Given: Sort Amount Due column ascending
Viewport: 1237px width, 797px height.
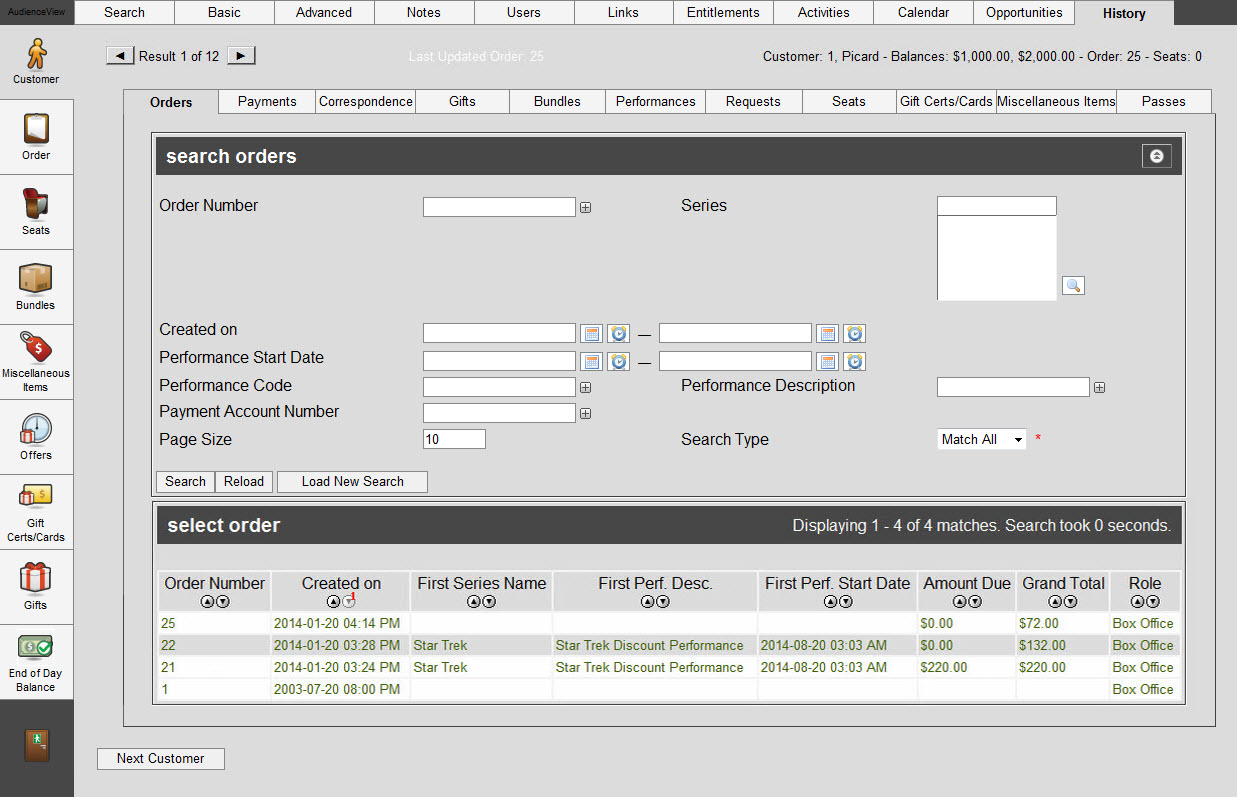Looking at the screenshot, I should [x=960, y=601].
